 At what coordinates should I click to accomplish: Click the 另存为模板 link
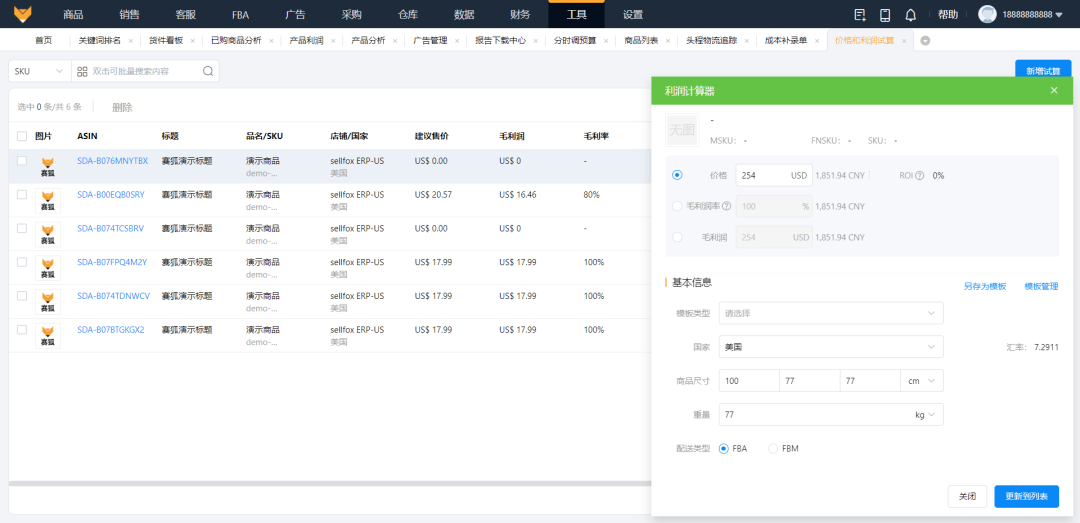click(984, 286)
